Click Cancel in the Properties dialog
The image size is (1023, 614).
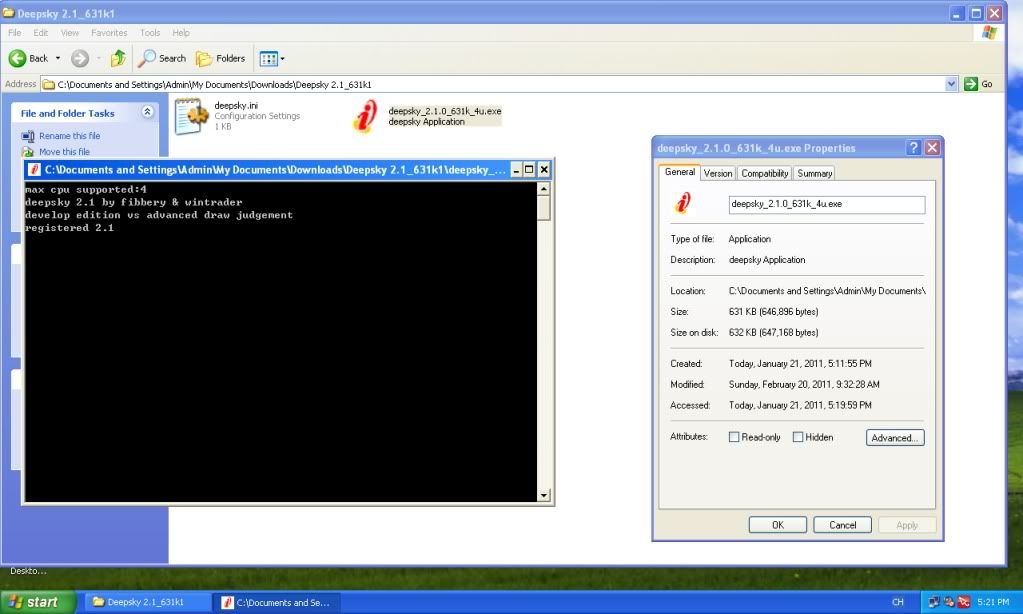click(x=842, y=525)
